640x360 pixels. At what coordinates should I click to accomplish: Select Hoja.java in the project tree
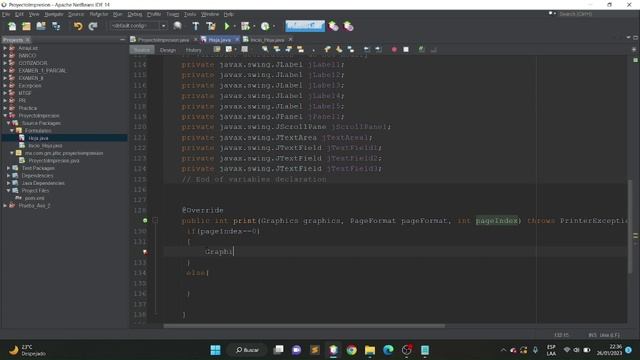click(x=38, y=138)
